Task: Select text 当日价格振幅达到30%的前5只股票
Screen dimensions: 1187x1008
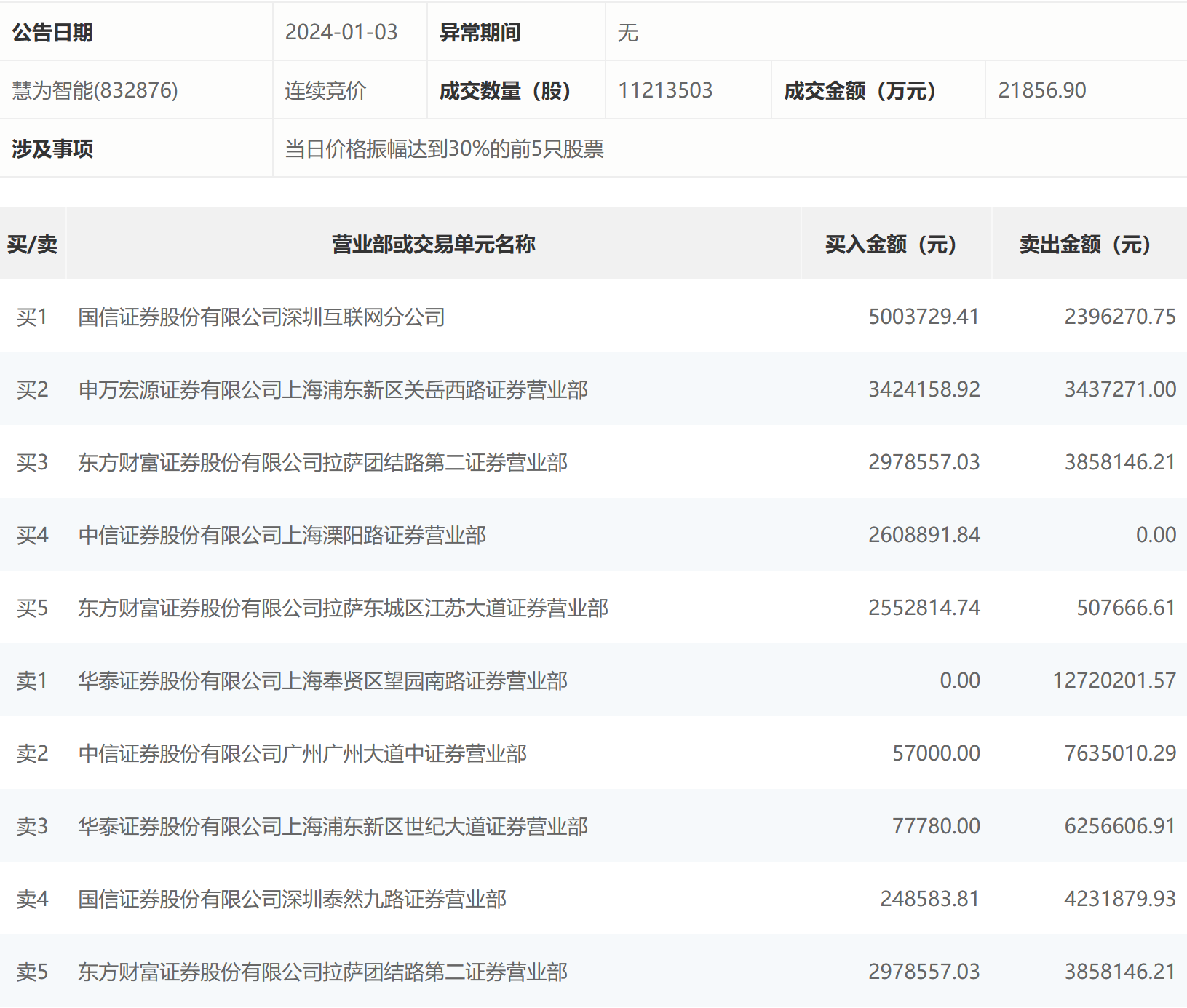Action: point(444,148)
